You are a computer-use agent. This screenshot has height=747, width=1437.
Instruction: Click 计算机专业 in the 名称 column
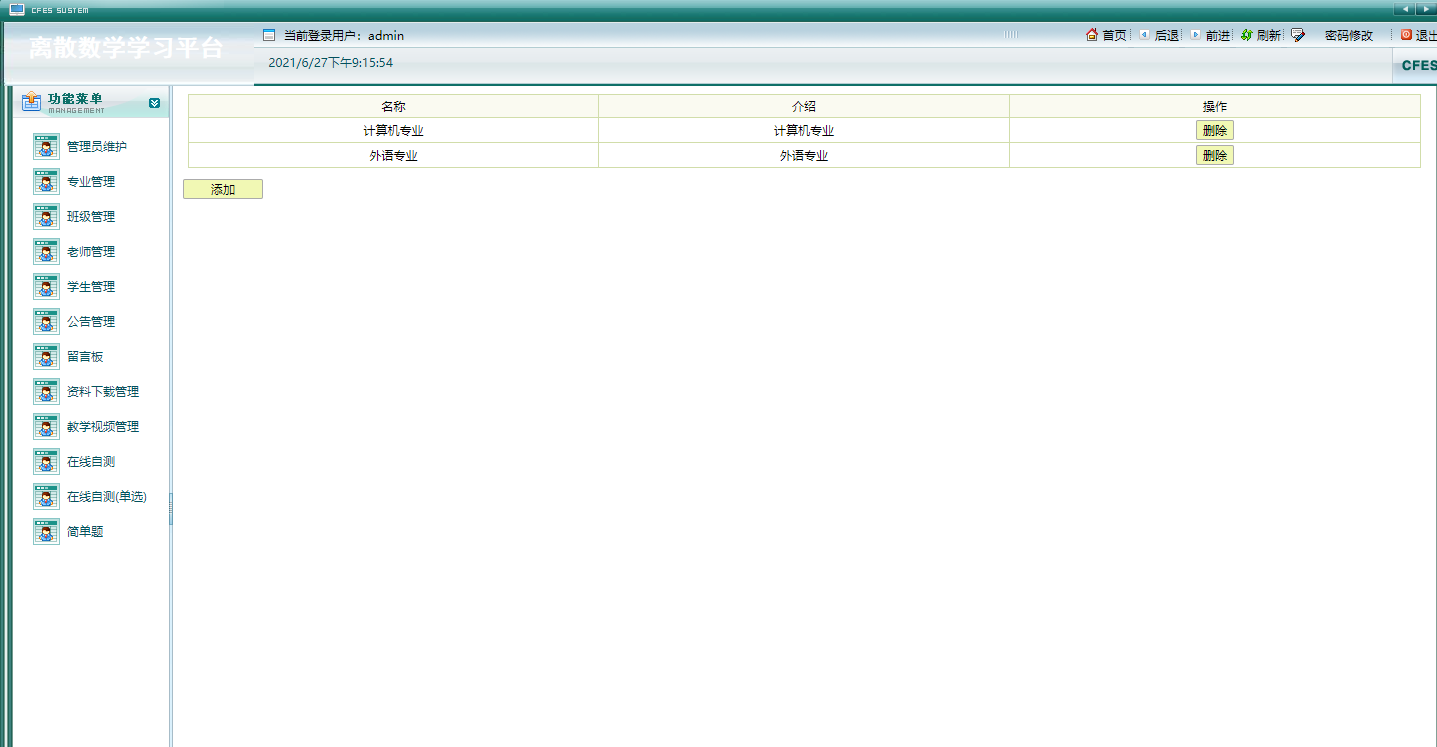click(393, 131)
